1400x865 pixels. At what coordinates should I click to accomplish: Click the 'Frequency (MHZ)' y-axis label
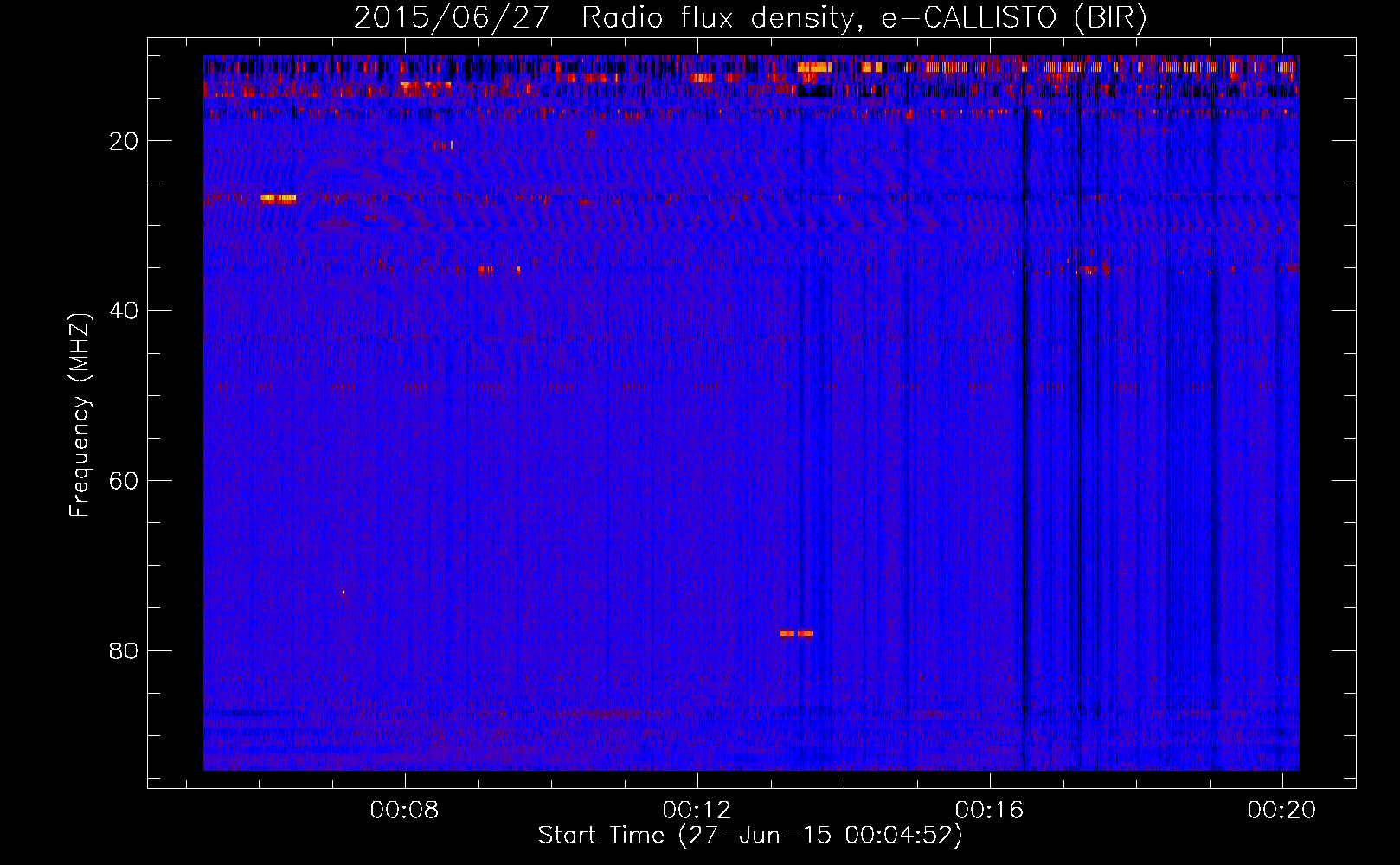point(80,415)
